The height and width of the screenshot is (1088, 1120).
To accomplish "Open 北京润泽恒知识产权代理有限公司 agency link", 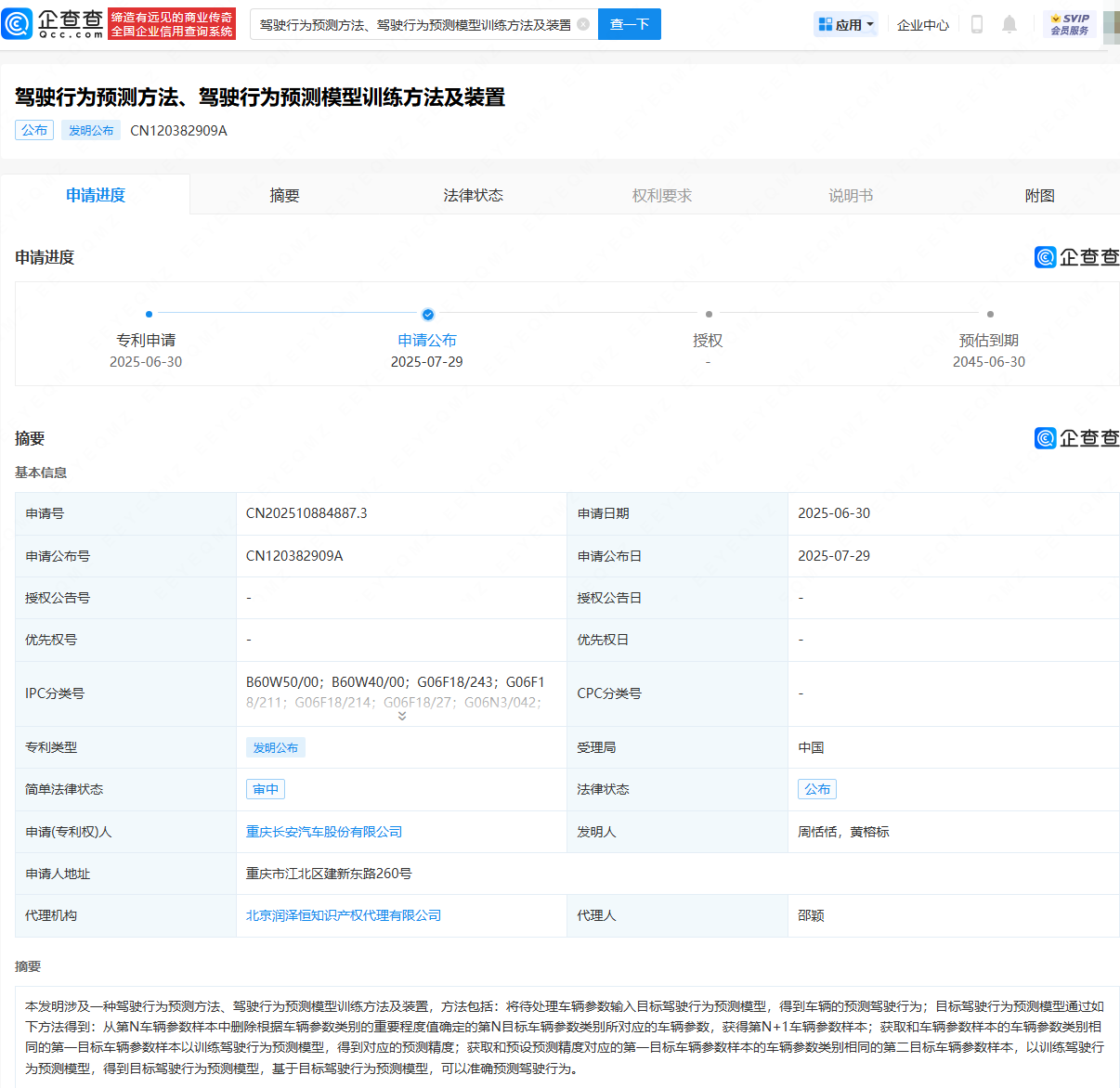I will coord(344,915).
